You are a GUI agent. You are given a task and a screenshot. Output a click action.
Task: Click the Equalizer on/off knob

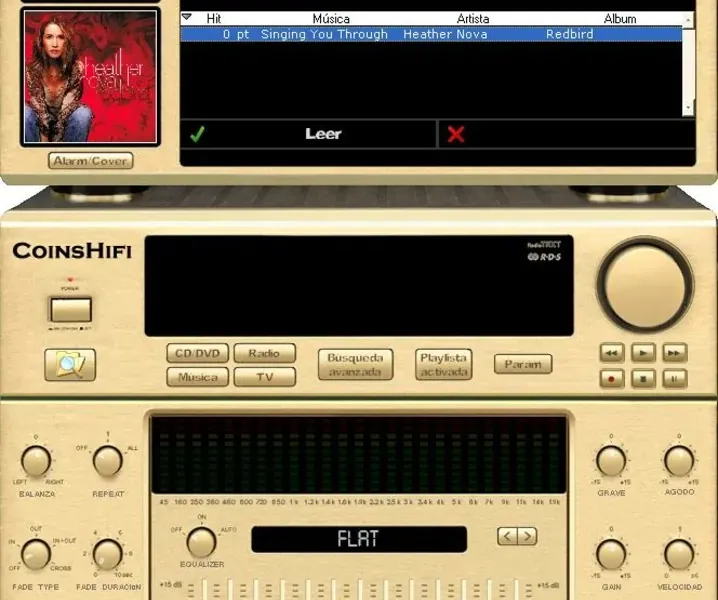(201, 542)
